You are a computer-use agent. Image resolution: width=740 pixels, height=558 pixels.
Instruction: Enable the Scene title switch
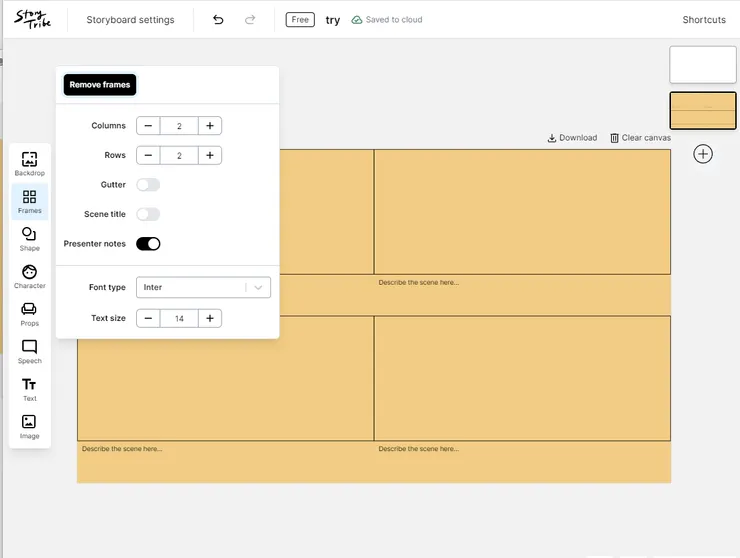(x=148, y=214)
